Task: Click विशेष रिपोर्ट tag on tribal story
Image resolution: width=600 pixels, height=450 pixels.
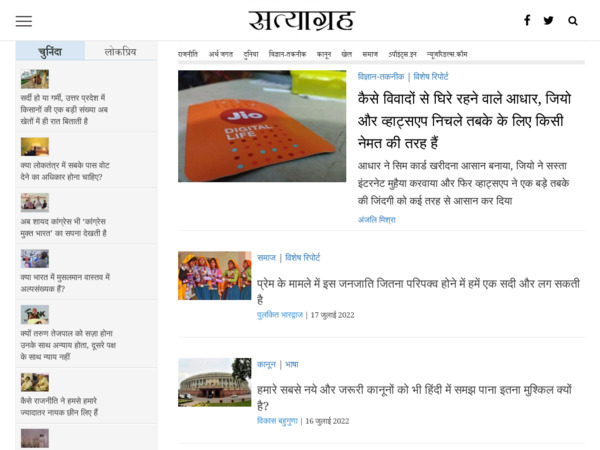Action: point(303,258)
